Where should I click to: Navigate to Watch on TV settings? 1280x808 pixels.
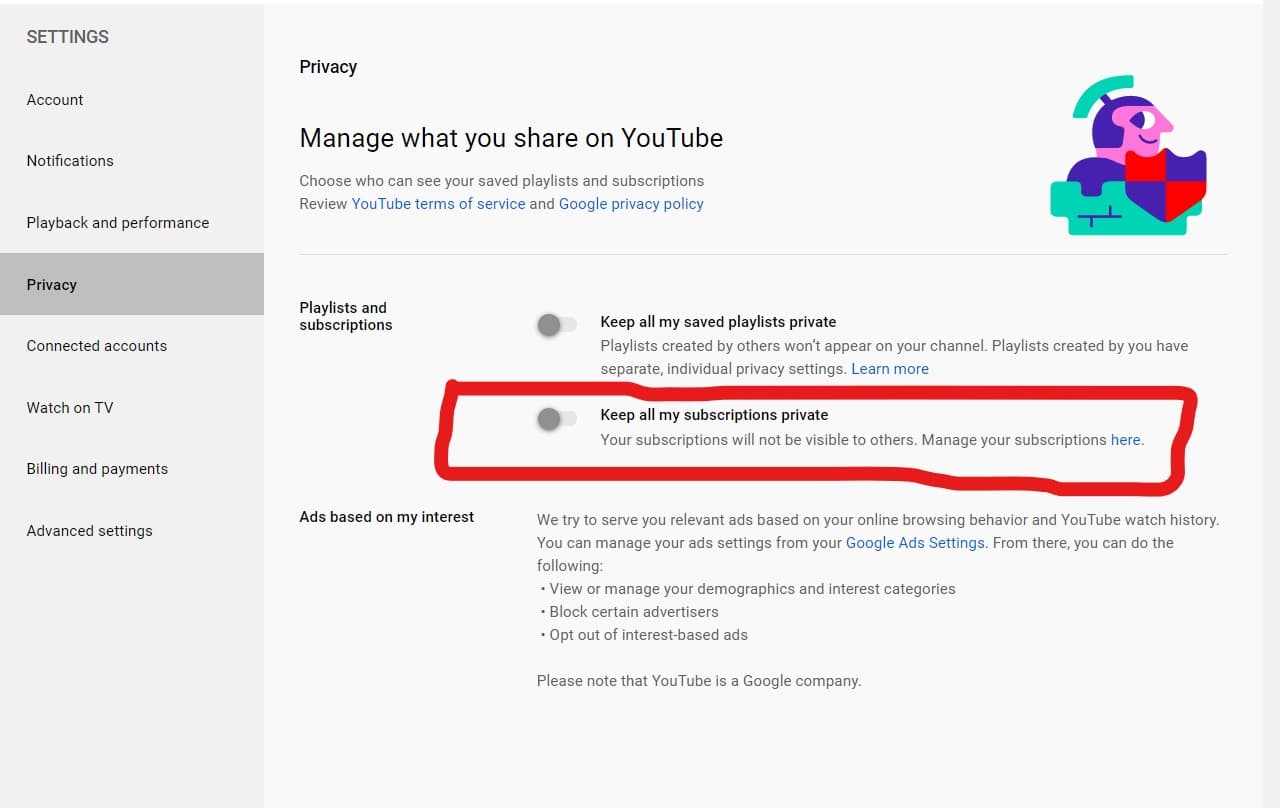click(x=69, y=407)
